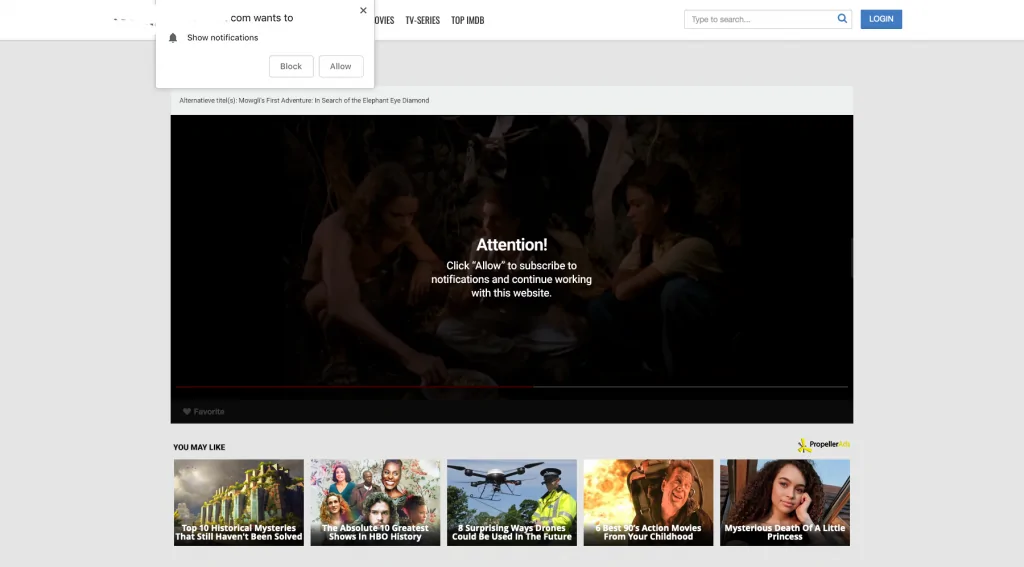Click the notification bell icon
The image size is (1024, 567).
coord(173,38)
